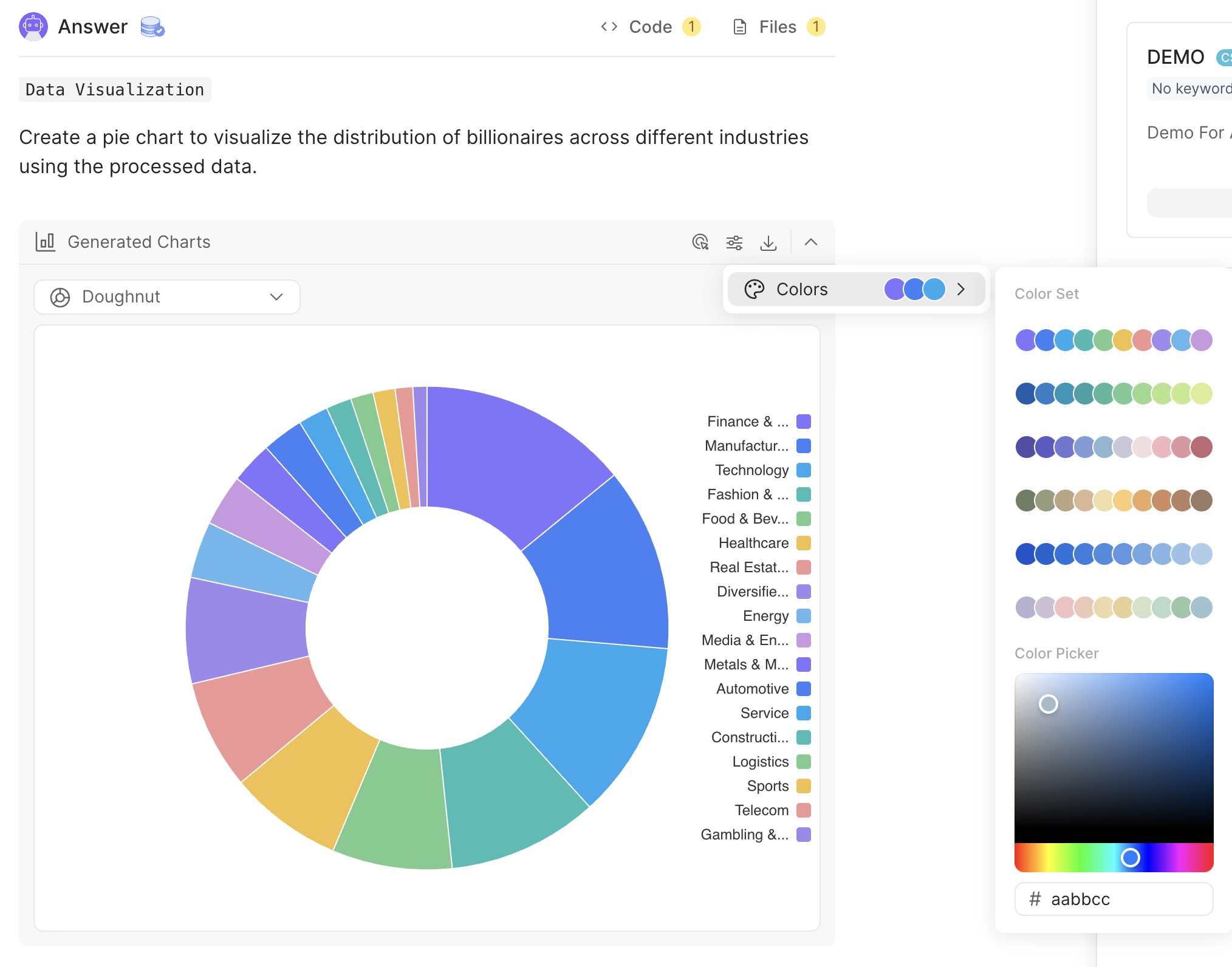1232x967 pixels.
Task: Click the palette icon next to Colors
Action: point(754,289)
